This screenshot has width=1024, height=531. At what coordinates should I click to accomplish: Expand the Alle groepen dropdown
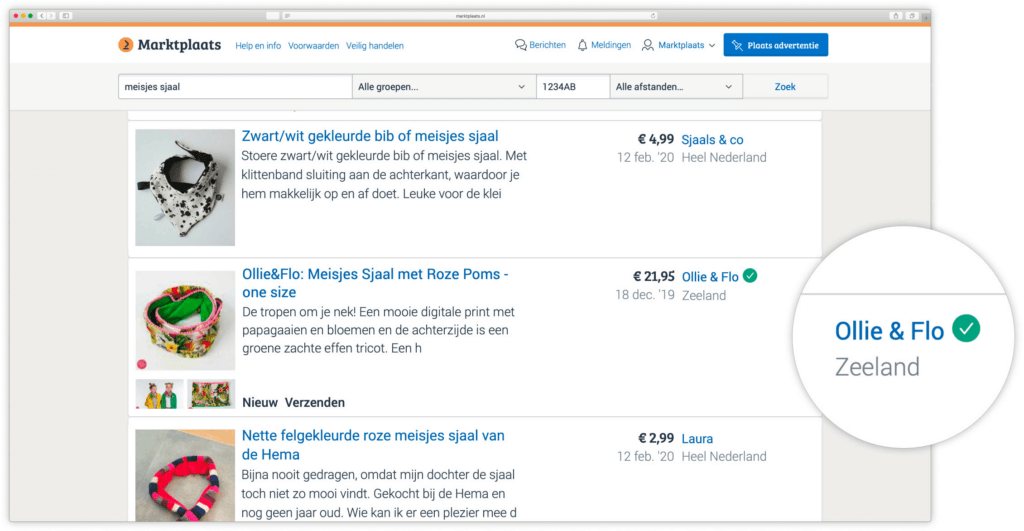tap(443, 87)
